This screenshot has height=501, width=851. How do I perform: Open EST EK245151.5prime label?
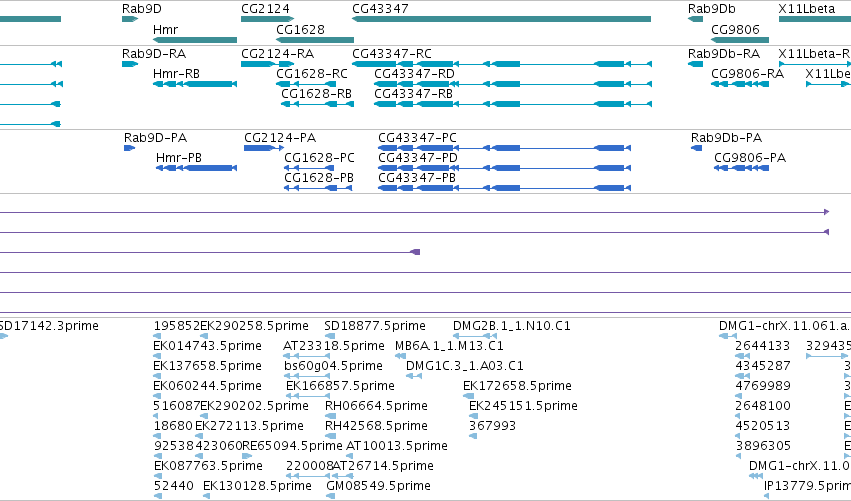coord(523,406)
